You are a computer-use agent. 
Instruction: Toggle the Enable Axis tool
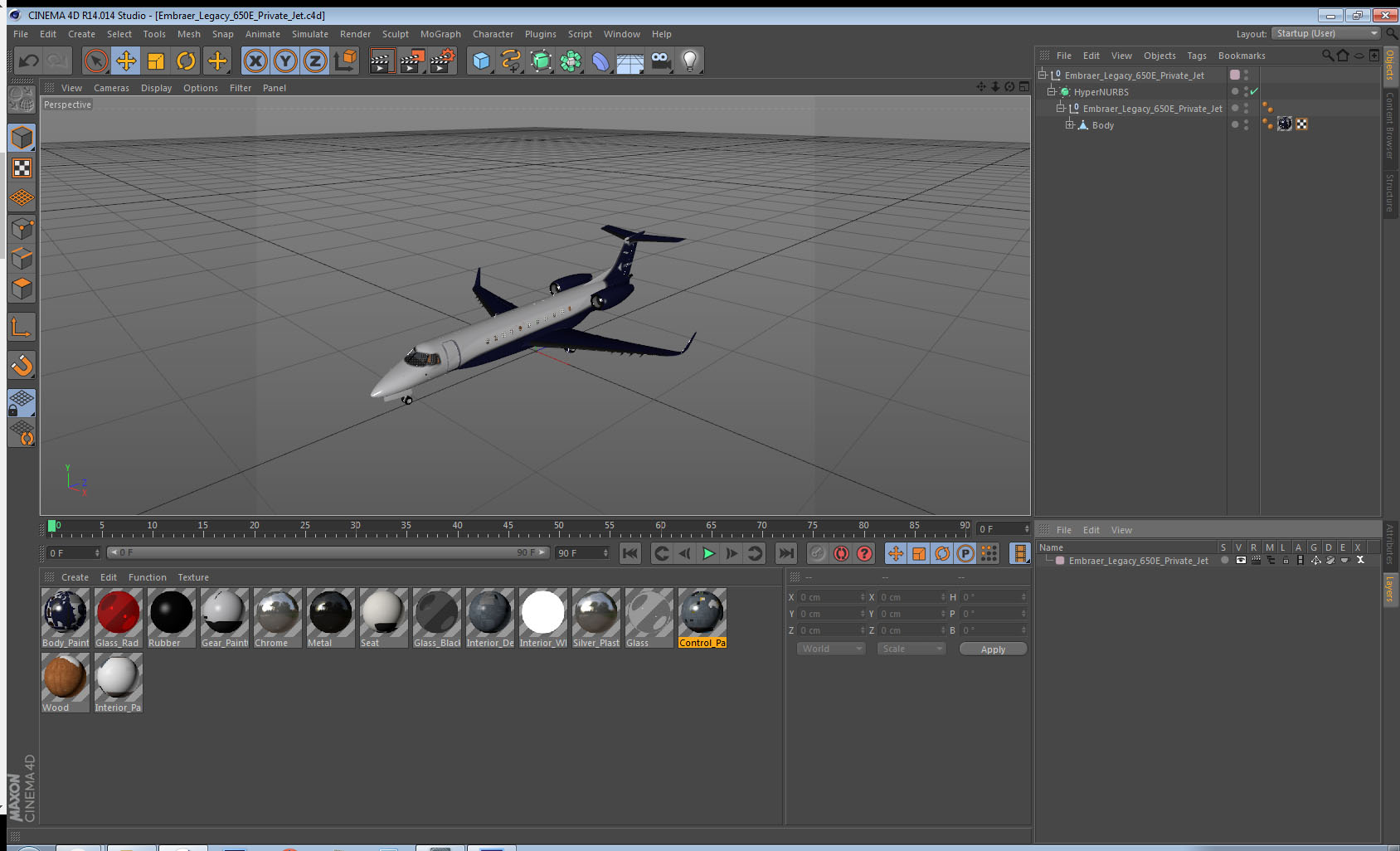click(x=22, y=328)
